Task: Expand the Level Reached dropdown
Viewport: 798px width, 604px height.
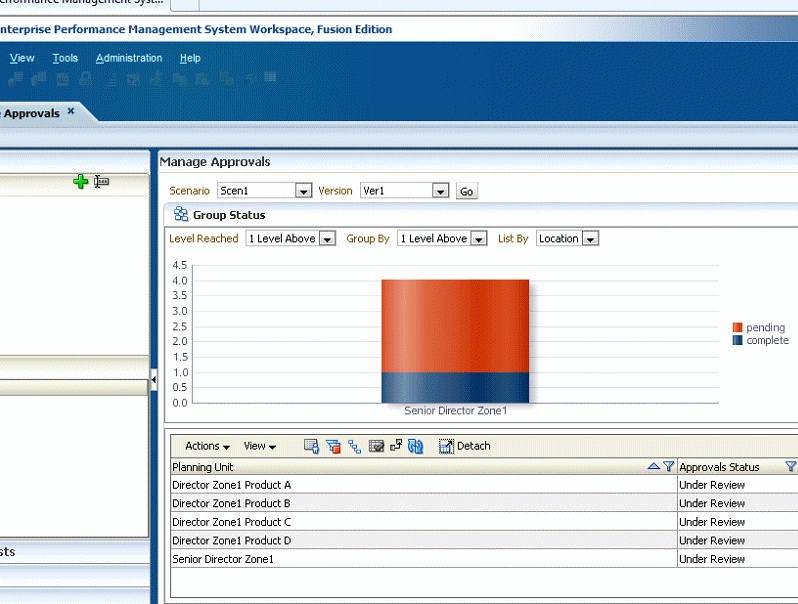Action: (x=326, y=239)
